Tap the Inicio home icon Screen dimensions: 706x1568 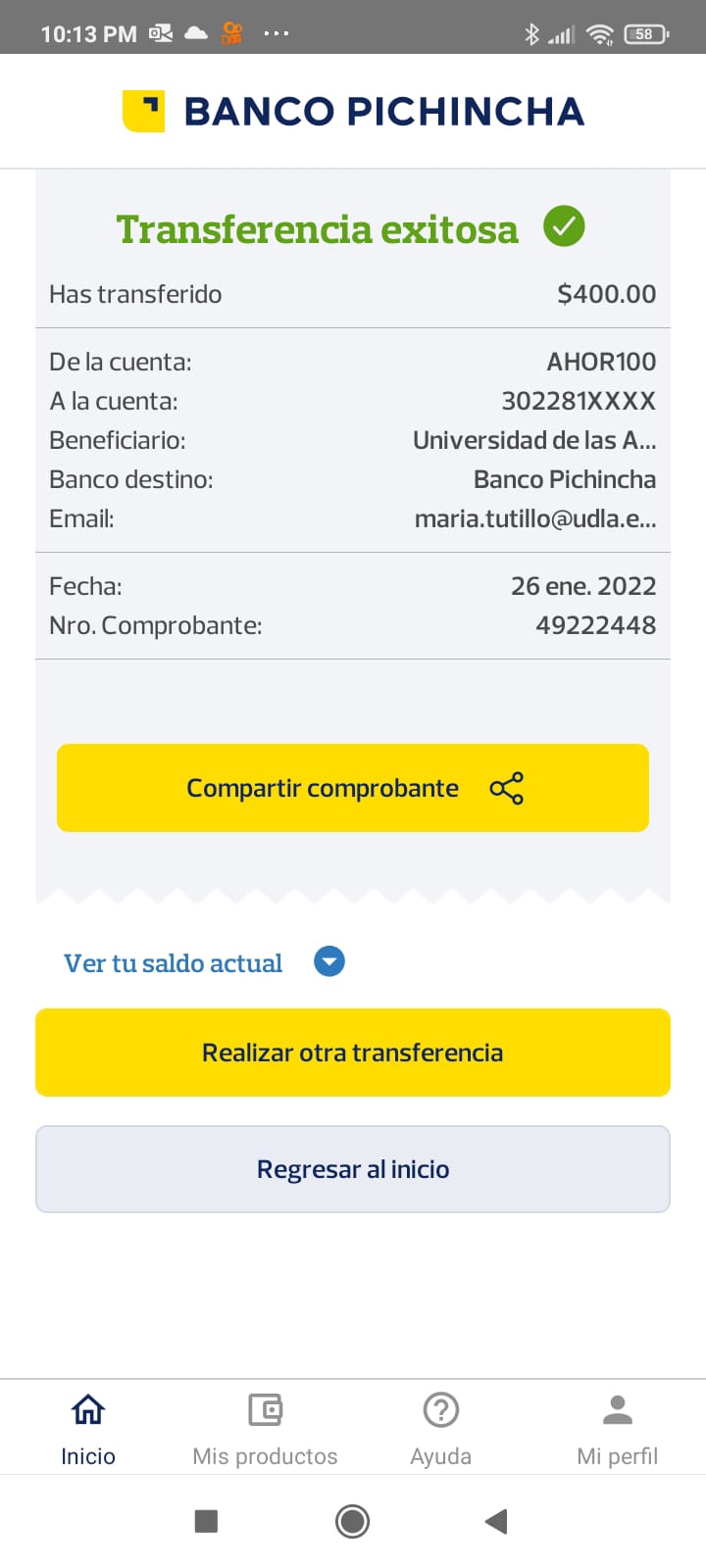88,1410
